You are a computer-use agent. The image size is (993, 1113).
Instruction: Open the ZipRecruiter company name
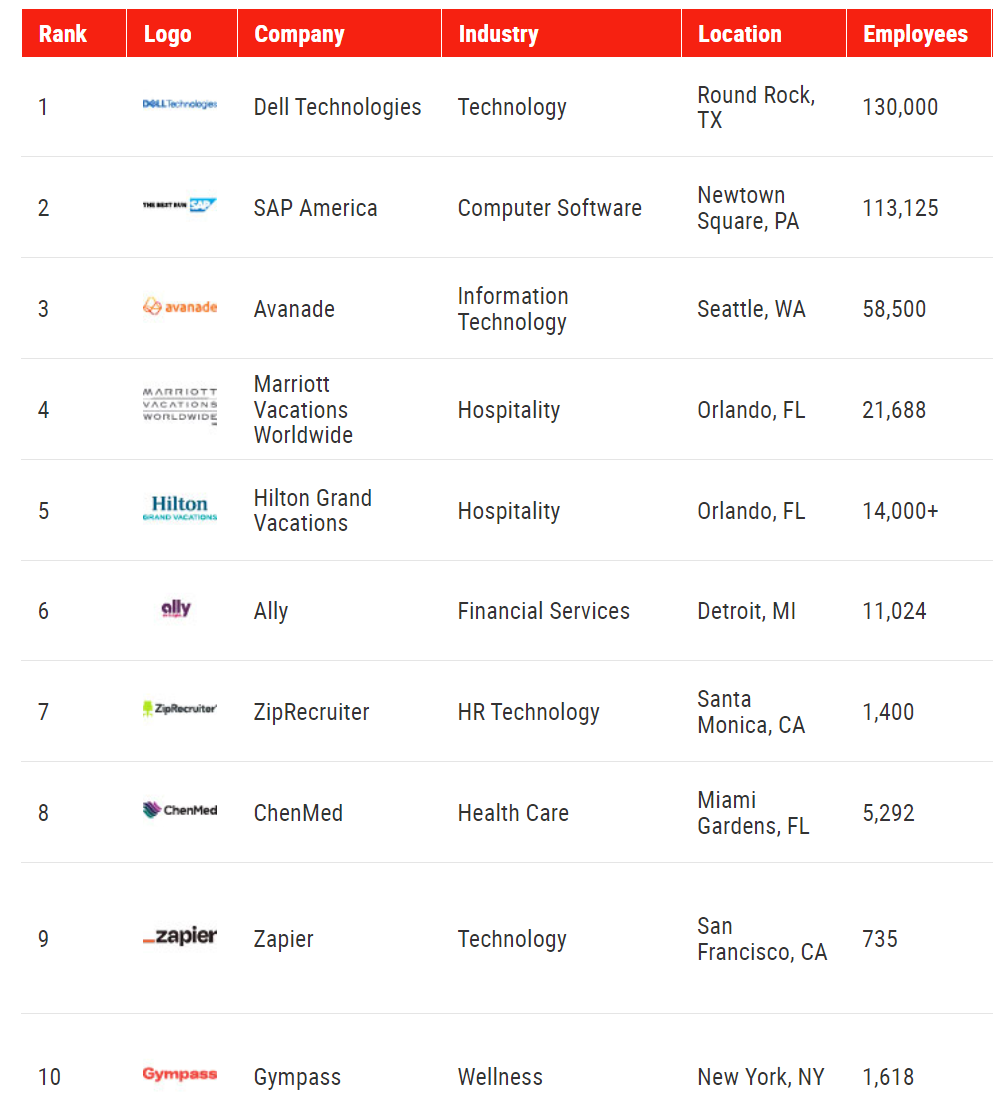[x=311, y=712]
